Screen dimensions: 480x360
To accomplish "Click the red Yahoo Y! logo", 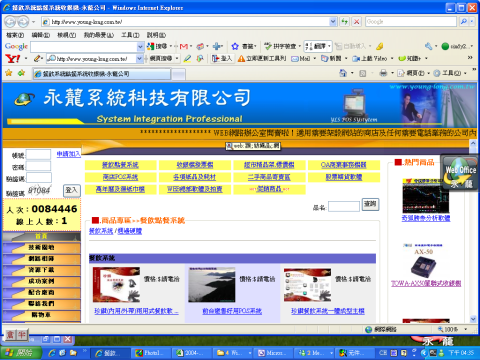I will [13, 59].
